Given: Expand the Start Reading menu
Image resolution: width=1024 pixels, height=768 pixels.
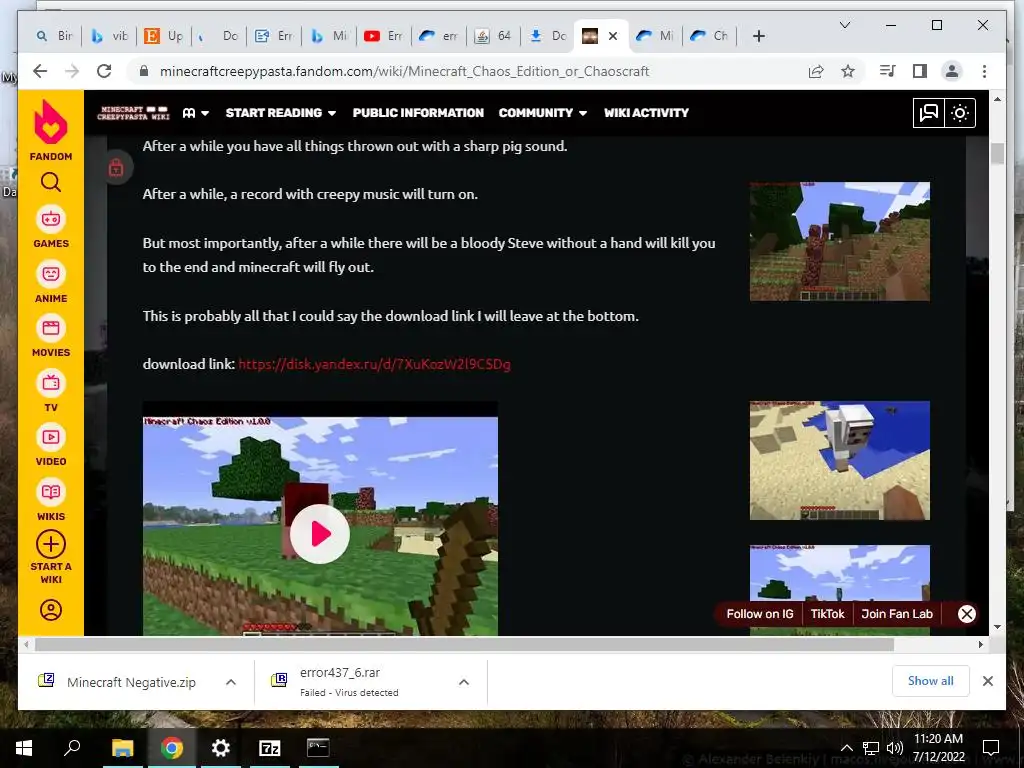Looking at the screenshot, I should 281,113.
